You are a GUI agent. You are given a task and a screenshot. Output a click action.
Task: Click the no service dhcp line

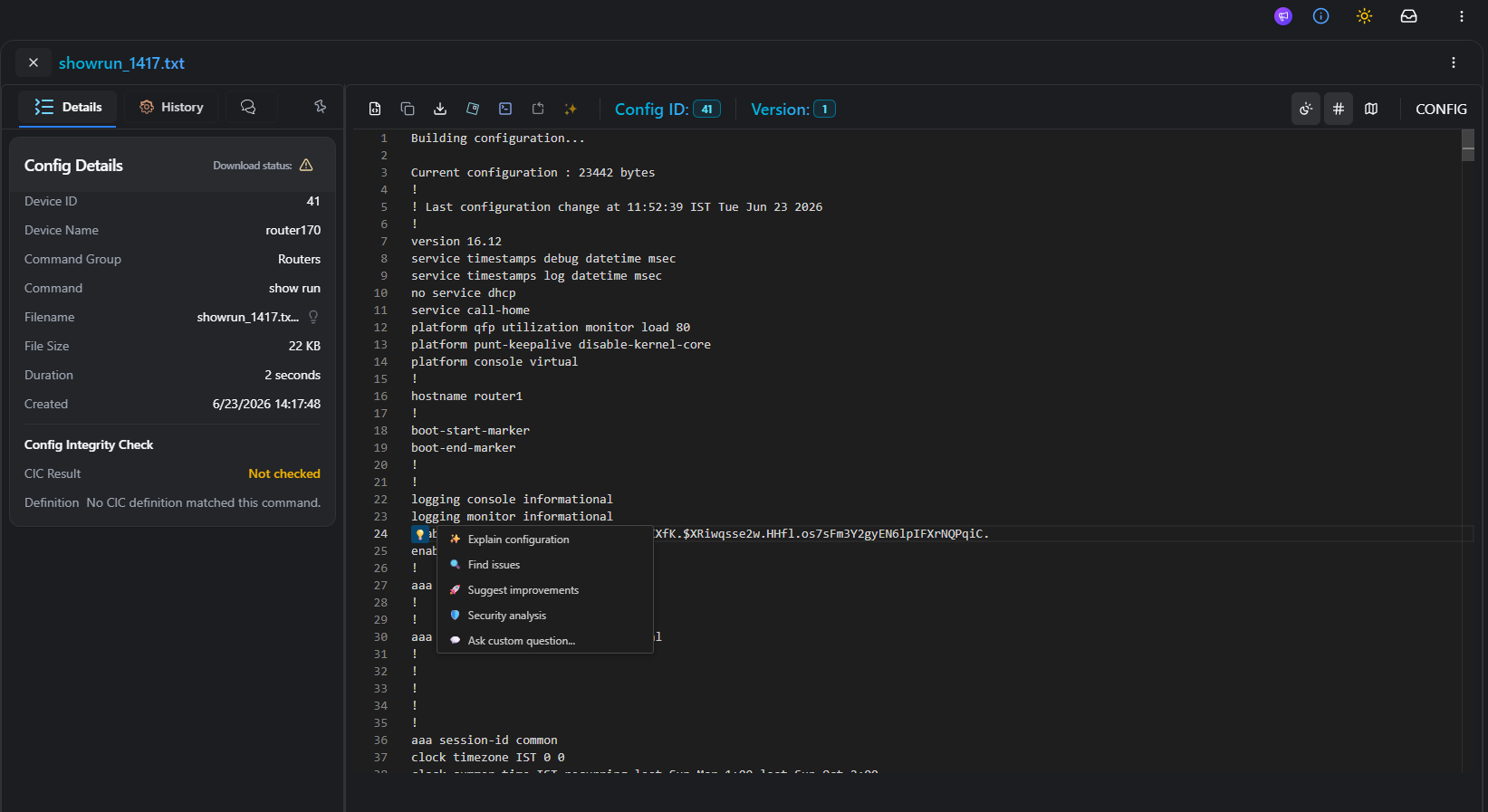[464, 293]
